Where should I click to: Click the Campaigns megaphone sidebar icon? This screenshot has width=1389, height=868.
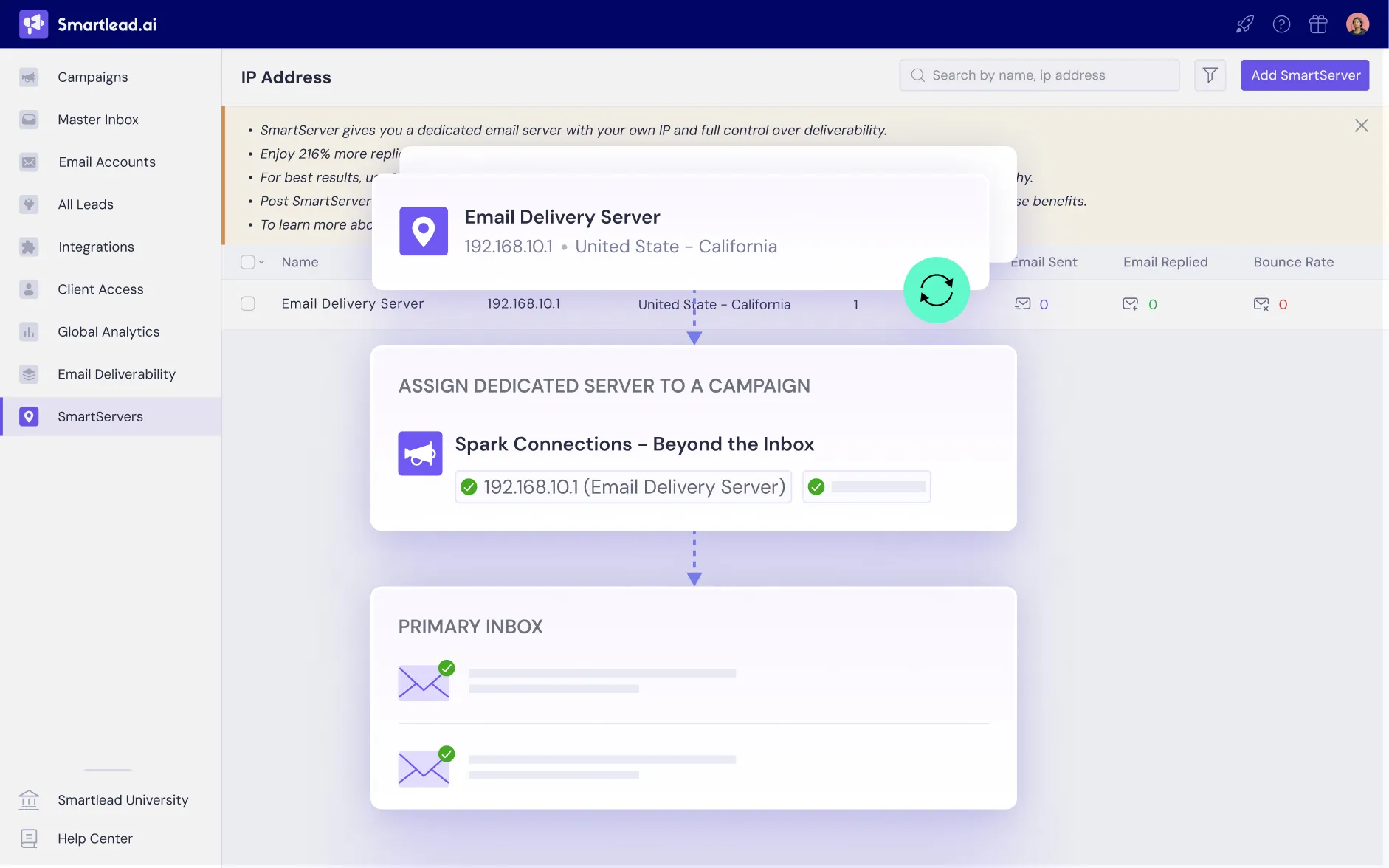(29, 77)
